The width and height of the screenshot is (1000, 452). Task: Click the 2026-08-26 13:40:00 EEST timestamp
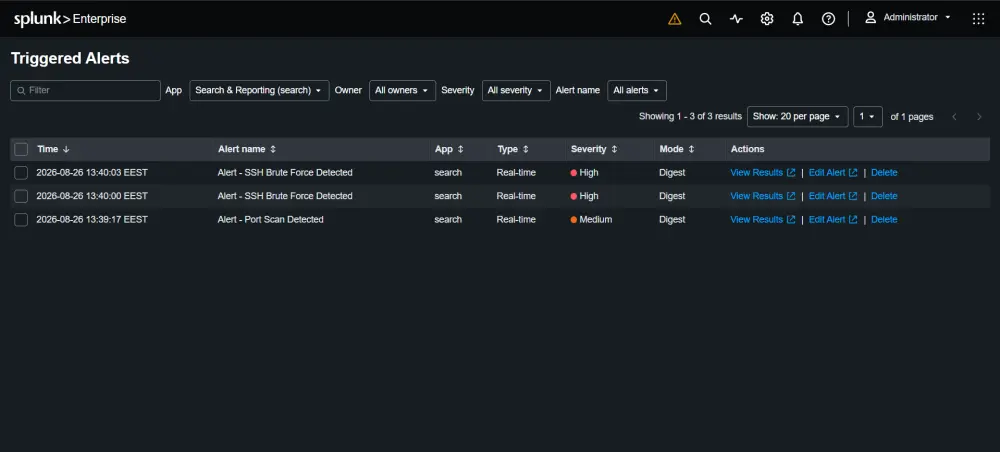click(92, 196)
